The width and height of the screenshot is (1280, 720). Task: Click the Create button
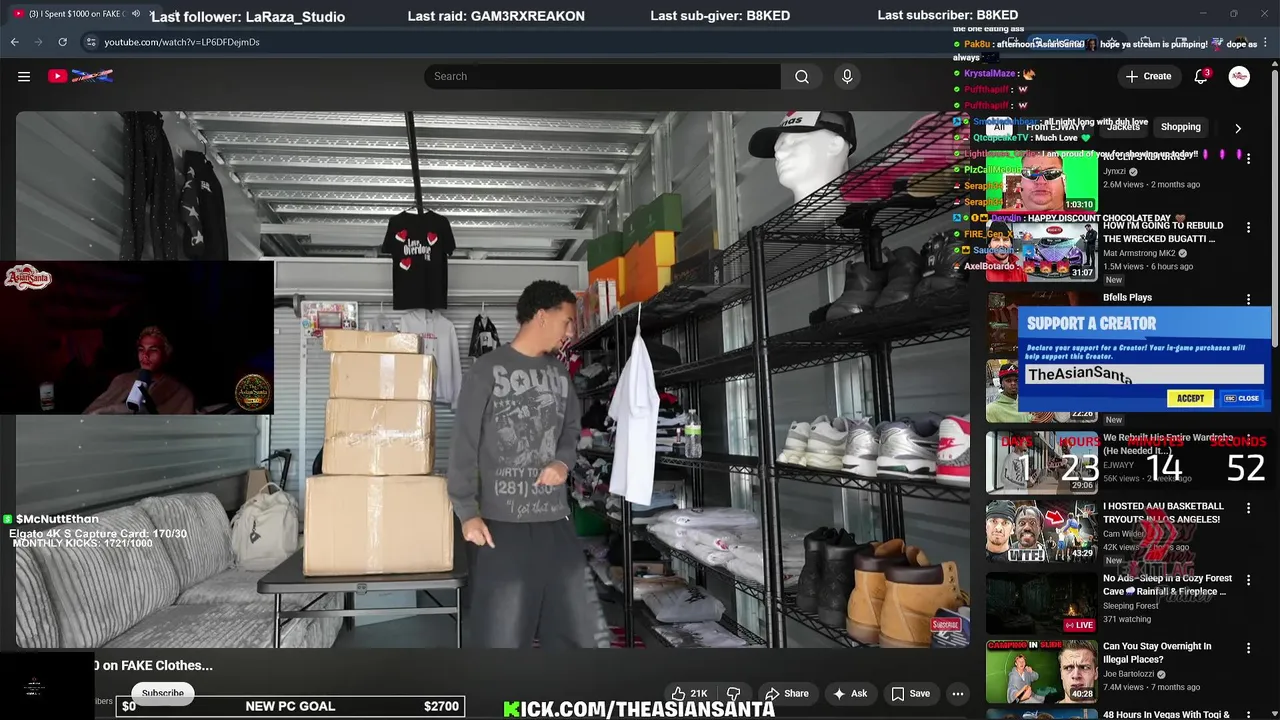[1148, 76]
